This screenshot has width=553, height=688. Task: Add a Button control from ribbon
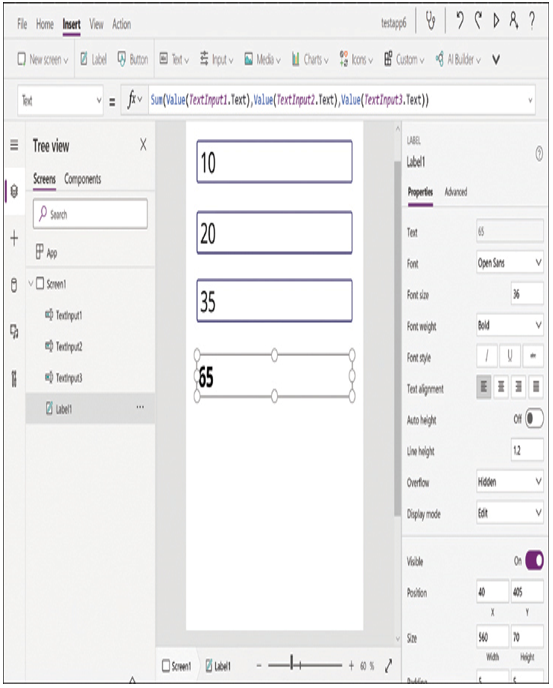click(x=133, y=59)
